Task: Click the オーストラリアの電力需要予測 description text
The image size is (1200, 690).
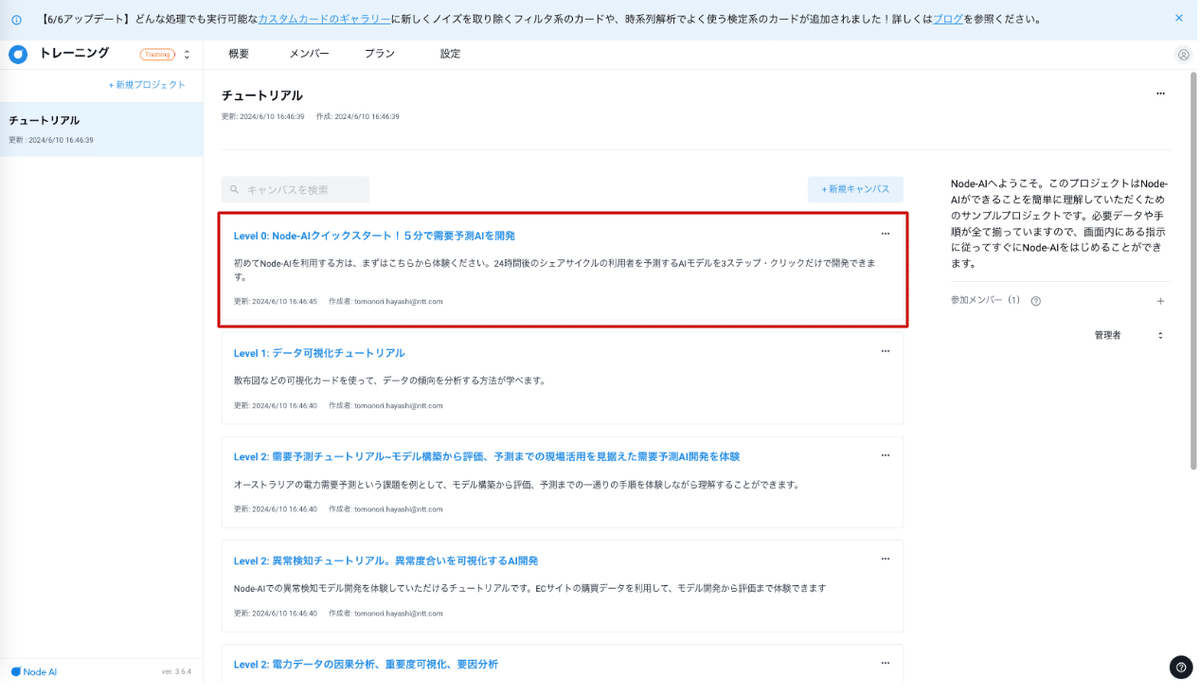Action: 517,485
